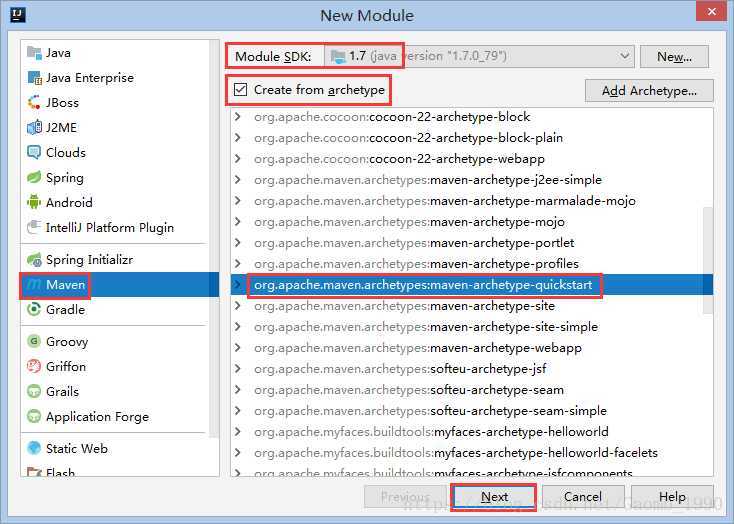The width and height of the screenshot is (734, 524).
Task: Click the SDK folder icon in Module SDK field
Action: coord(338,56)
